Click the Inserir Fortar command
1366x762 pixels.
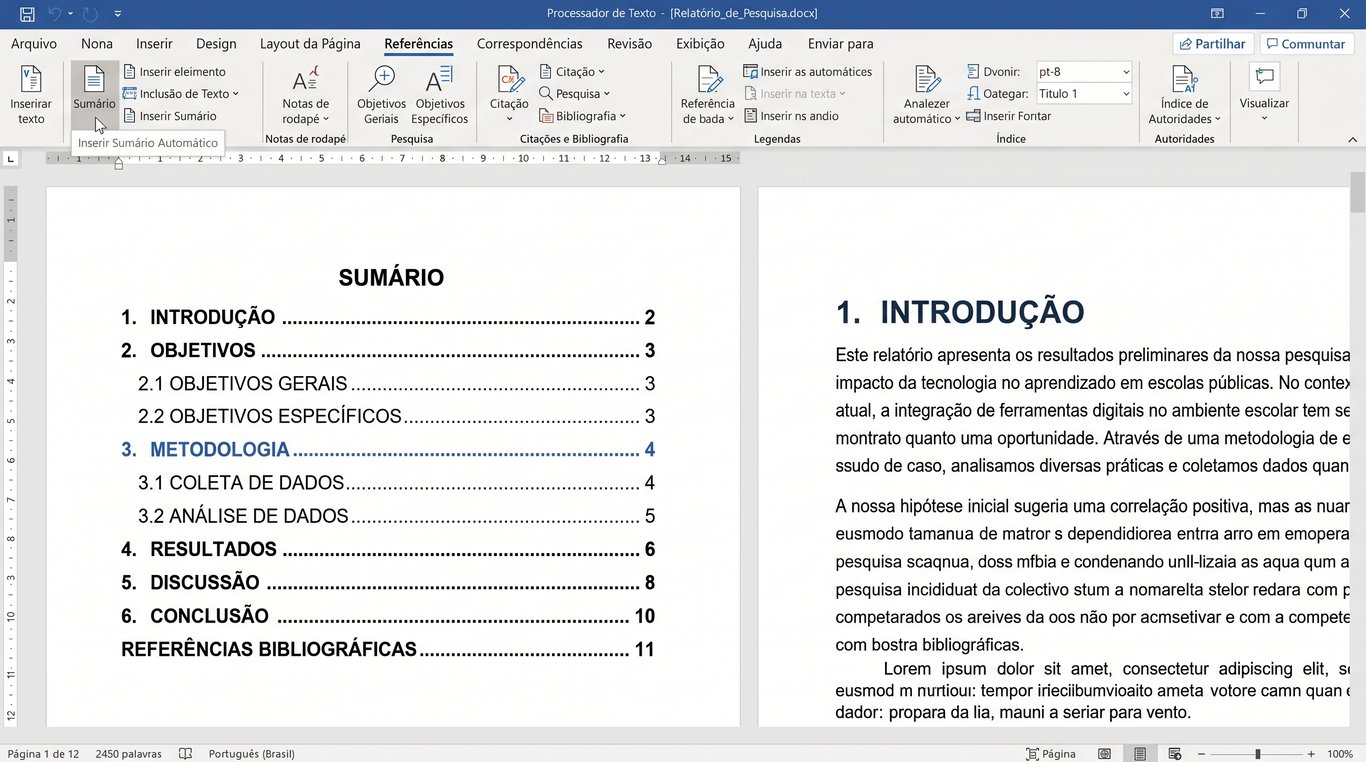(x=1010, y=116)
